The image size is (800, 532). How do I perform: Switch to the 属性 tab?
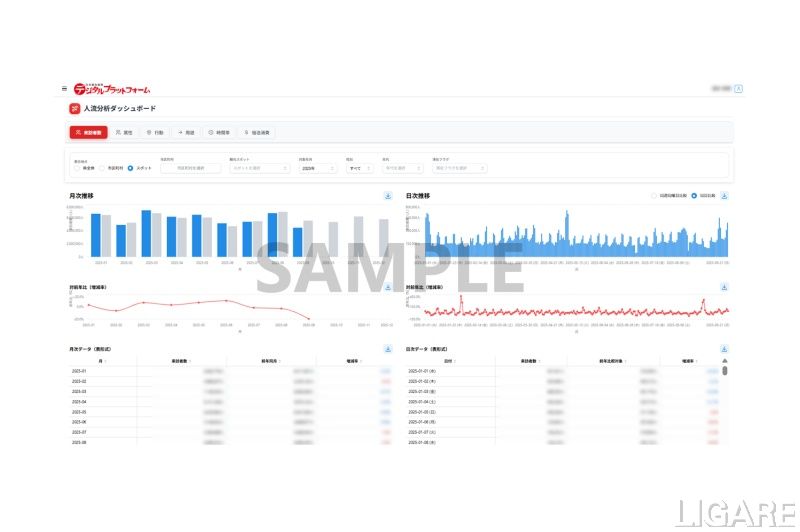(124, 132)
